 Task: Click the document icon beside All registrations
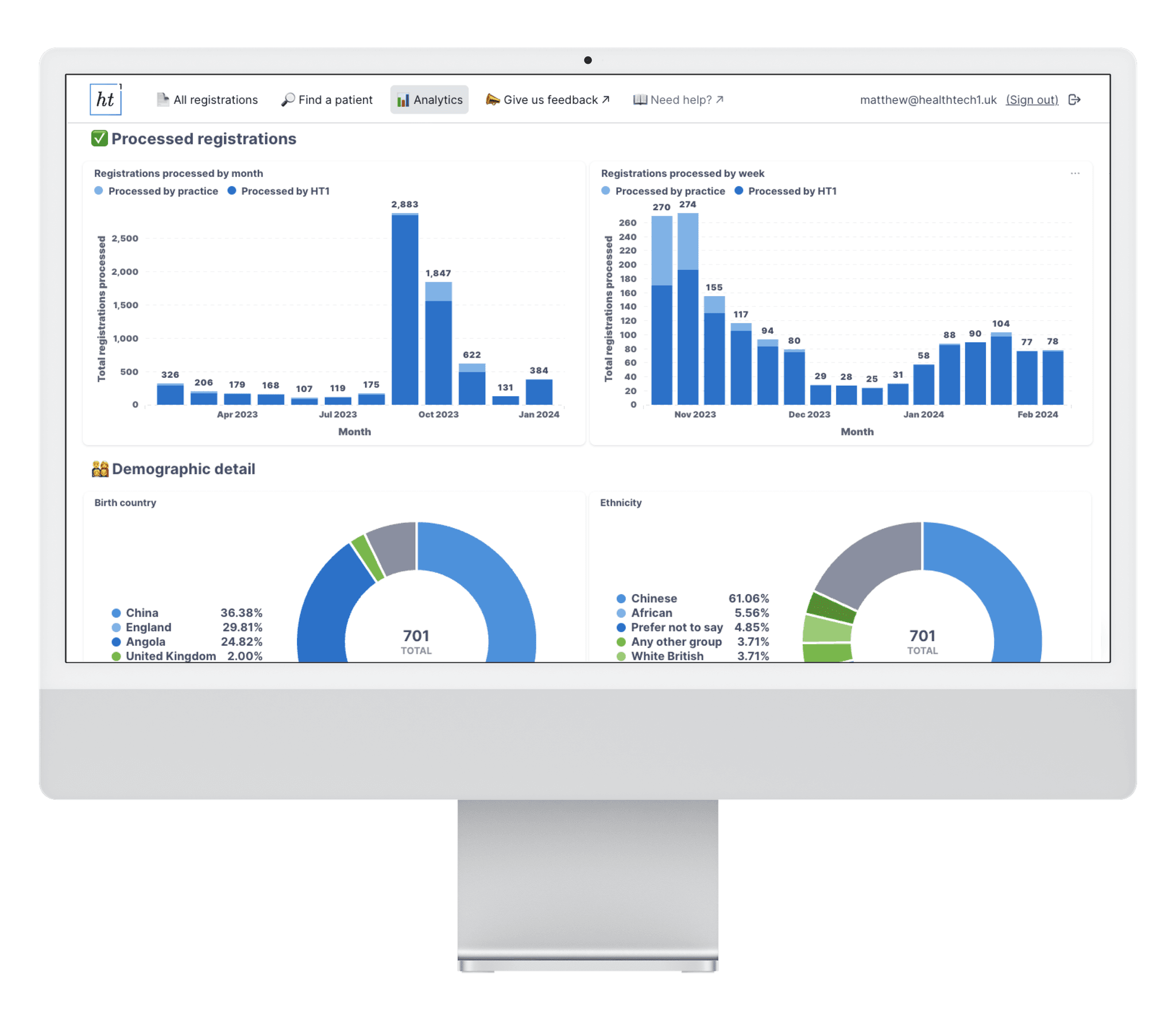(x=163, y=100)
